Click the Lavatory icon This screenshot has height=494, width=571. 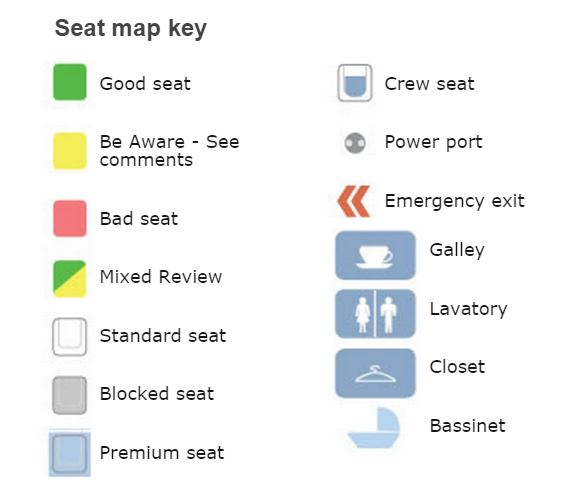click(x=375, y=314)
